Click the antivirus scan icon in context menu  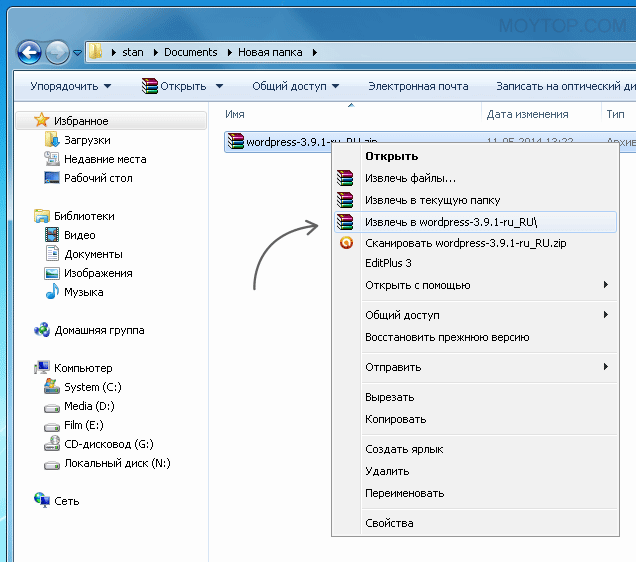[x=346, y=243]
